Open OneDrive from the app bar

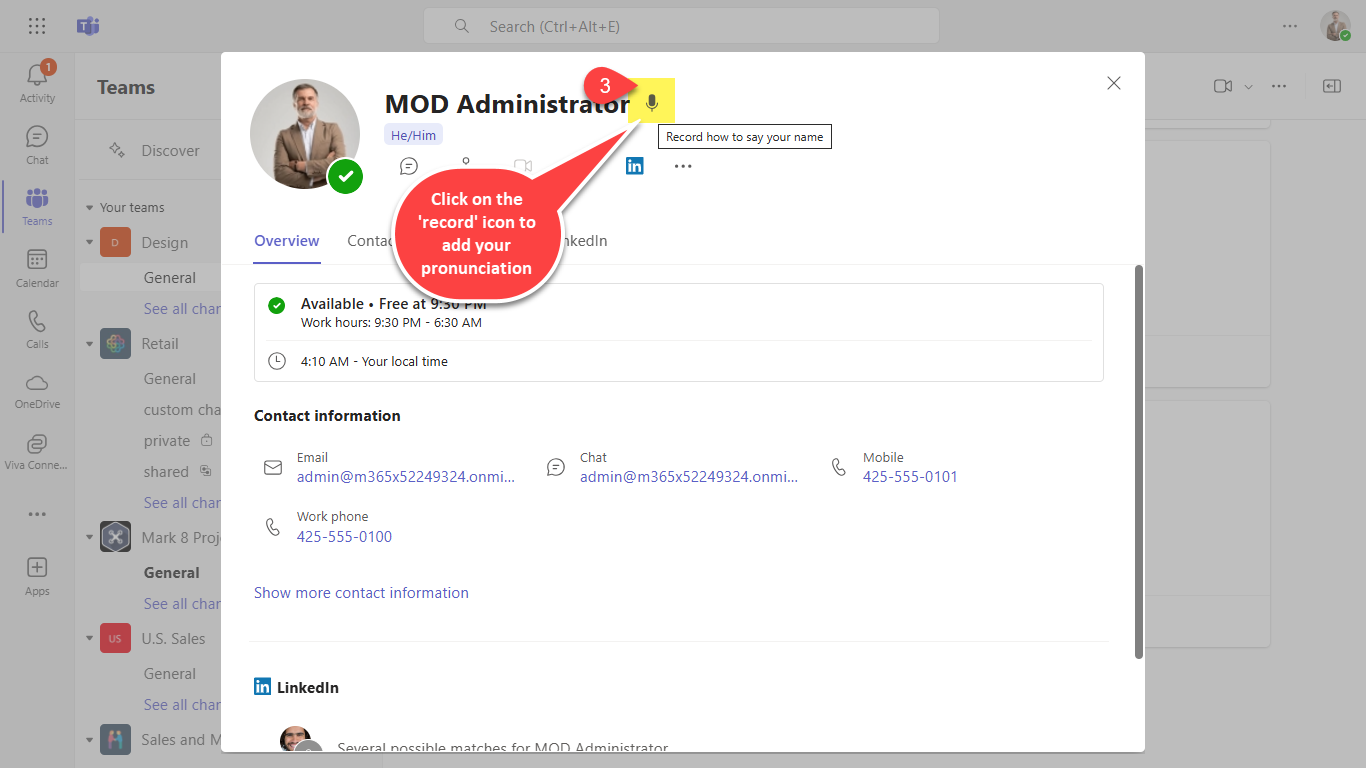tap(37, 390)
